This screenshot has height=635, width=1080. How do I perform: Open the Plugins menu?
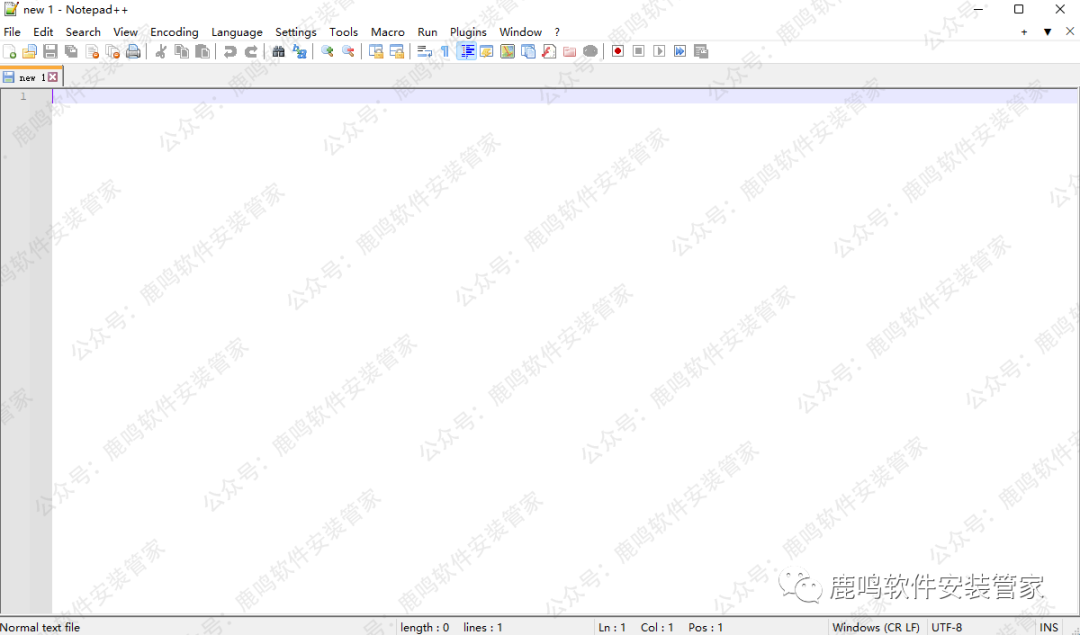pyautogui.click(x=468, y=32)
